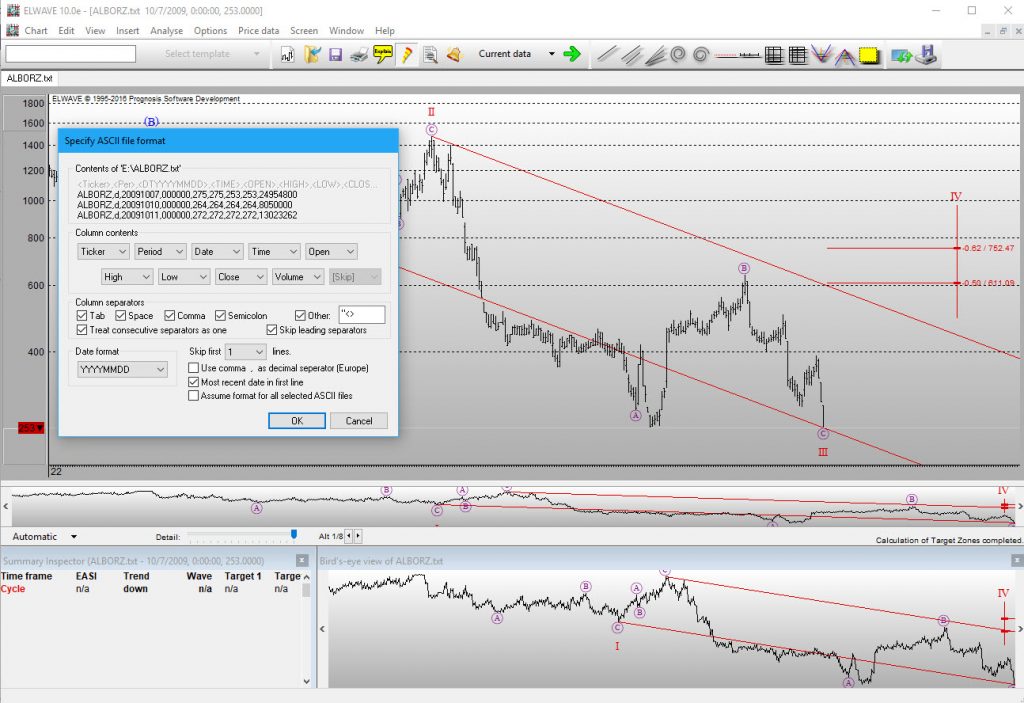This screenshot has height=703, width=1024.
Task: Open the Insert menu
Action: [127, 31]
